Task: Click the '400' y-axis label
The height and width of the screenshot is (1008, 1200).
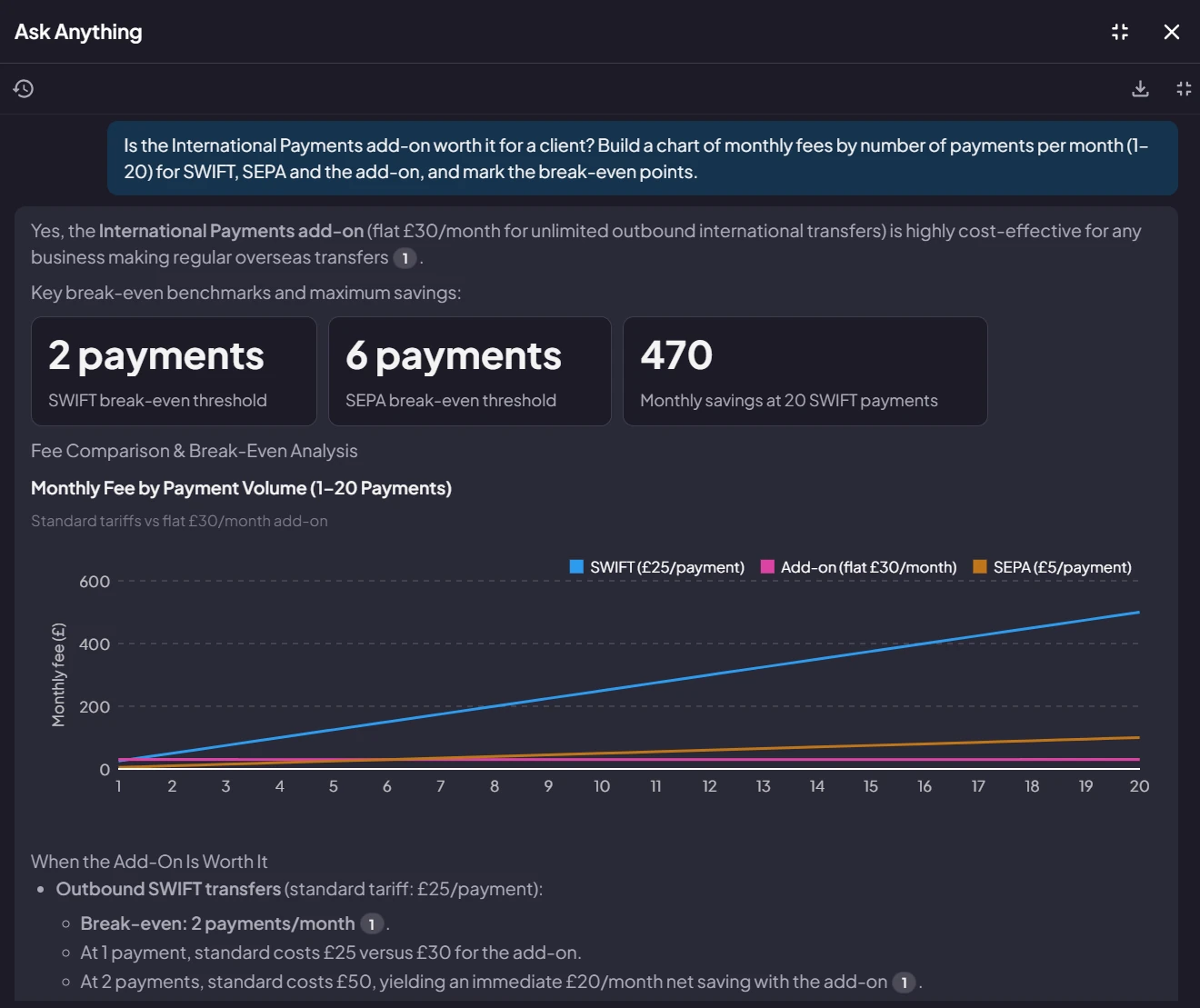Action: (x=95, y=644)
